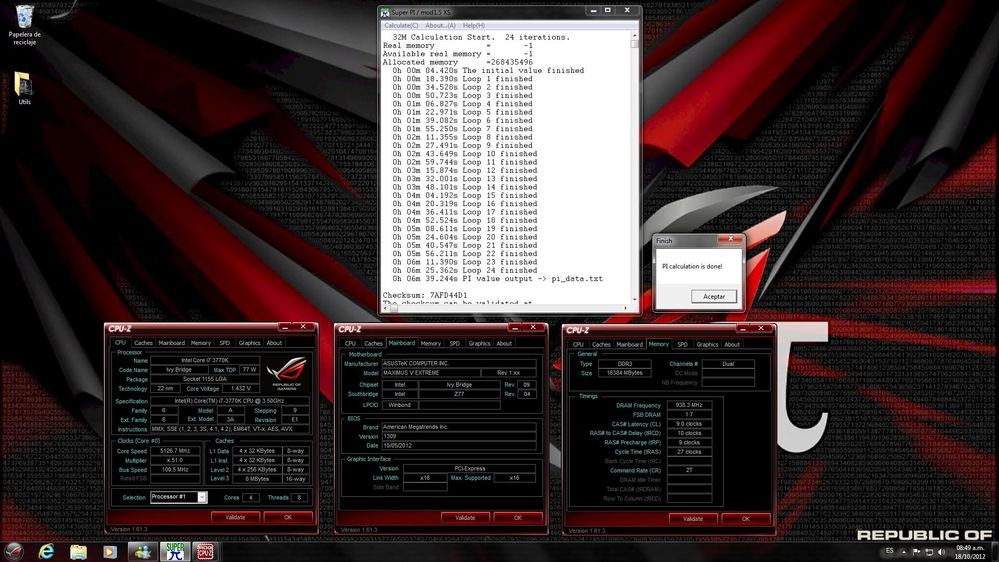
Task: Open Memory tab in middle CPU-Z window
Action: point(431,343)
